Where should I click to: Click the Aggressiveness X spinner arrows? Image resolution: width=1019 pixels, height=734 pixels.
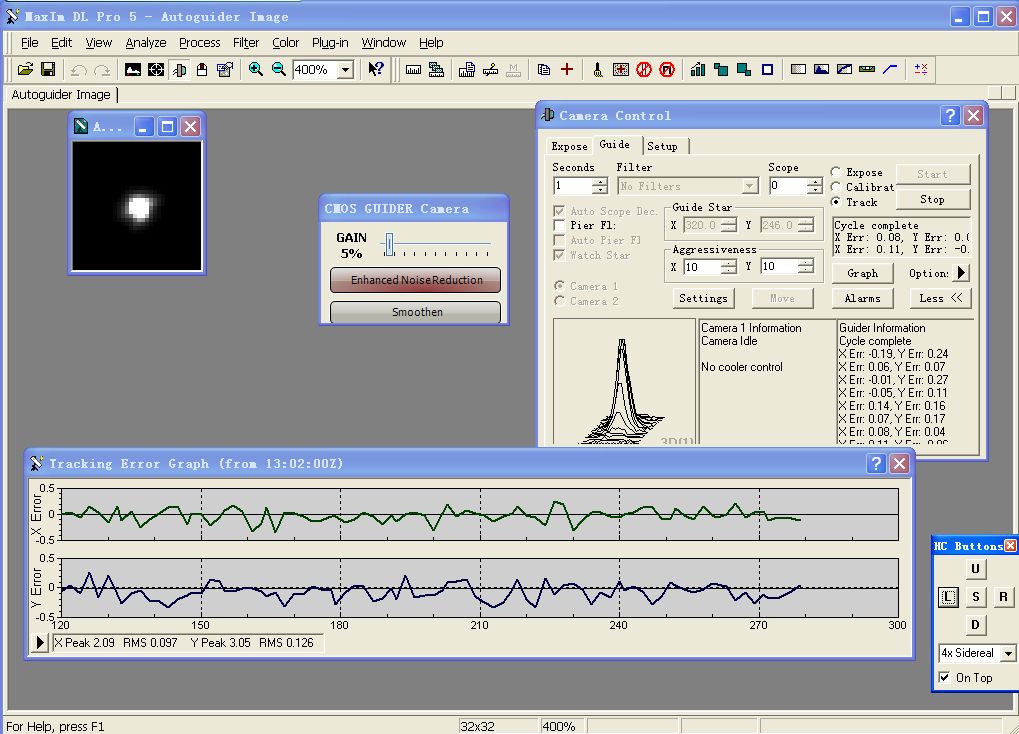pos(729,267)
